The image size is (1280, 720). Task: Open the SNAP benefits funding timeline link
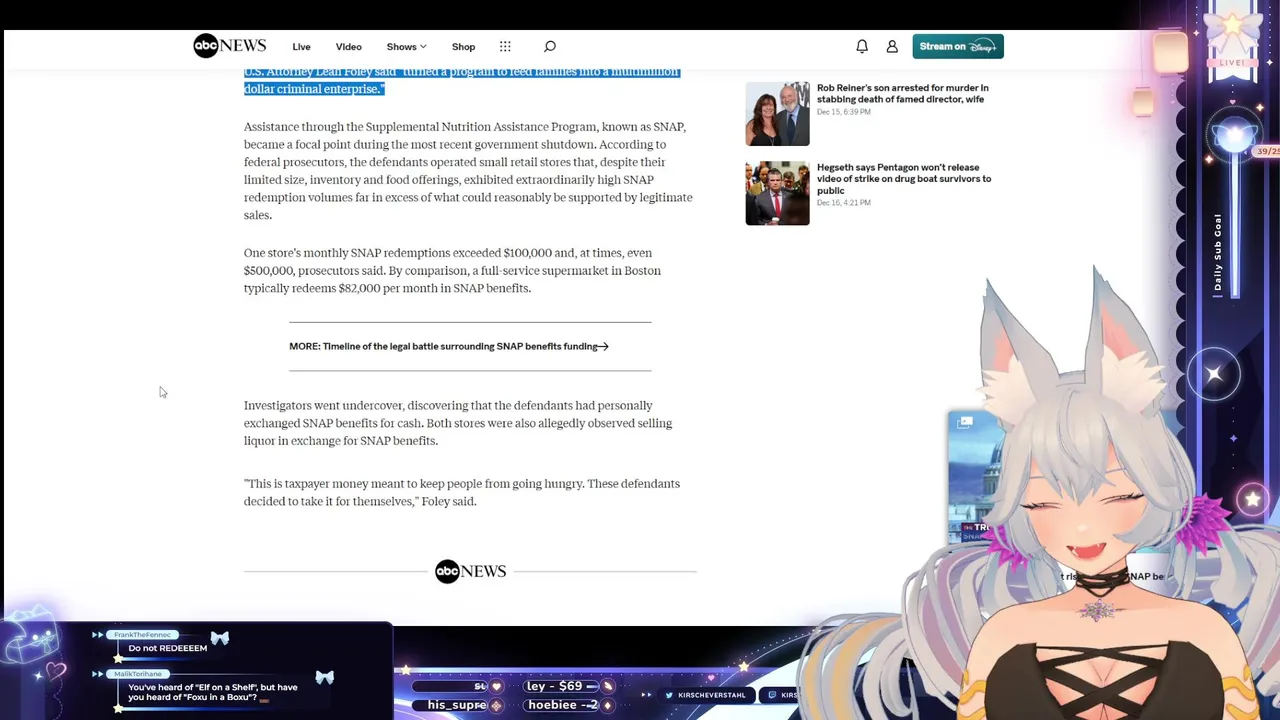[449, 346]
